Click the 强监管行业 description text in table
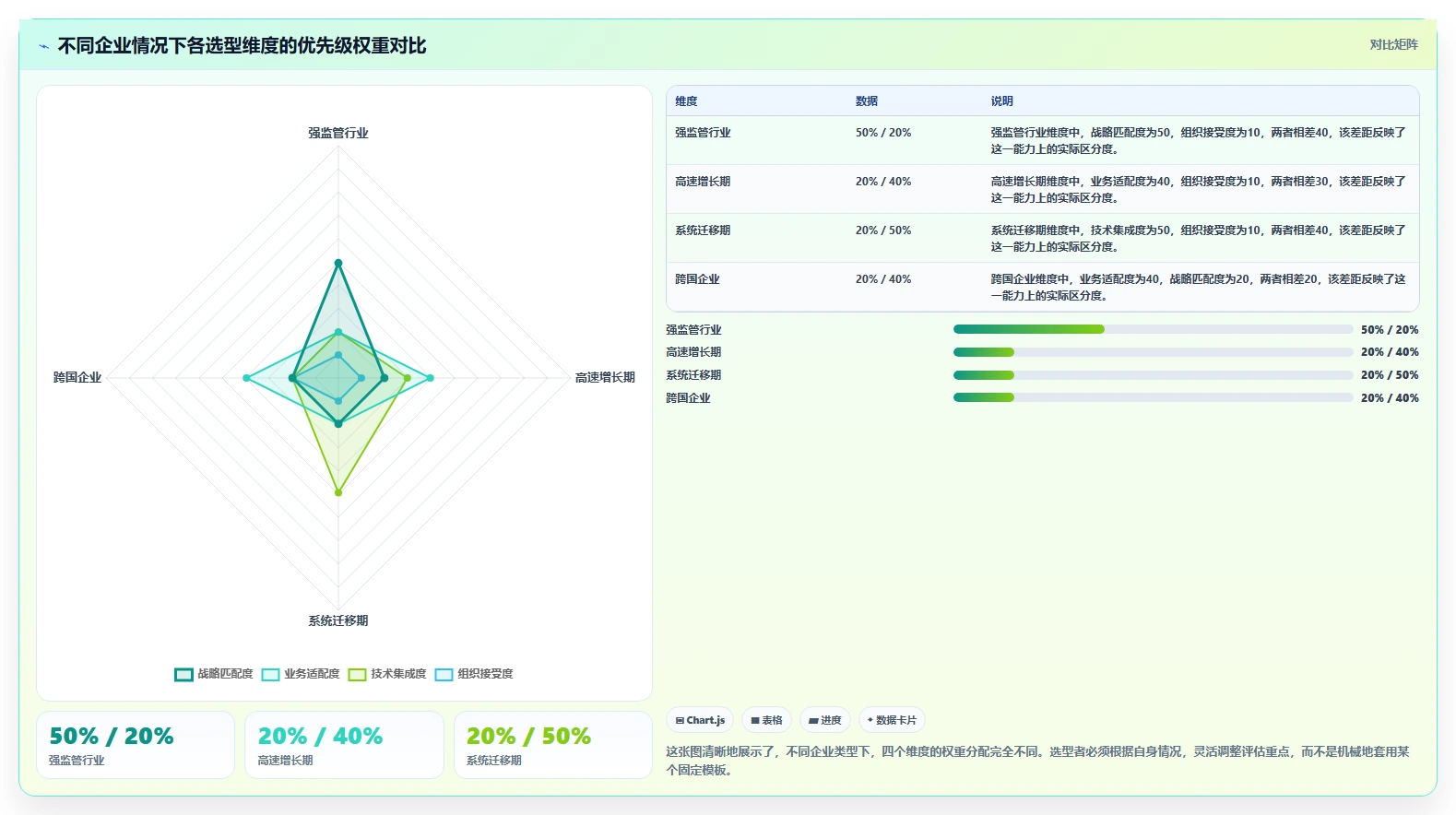 1199,140
